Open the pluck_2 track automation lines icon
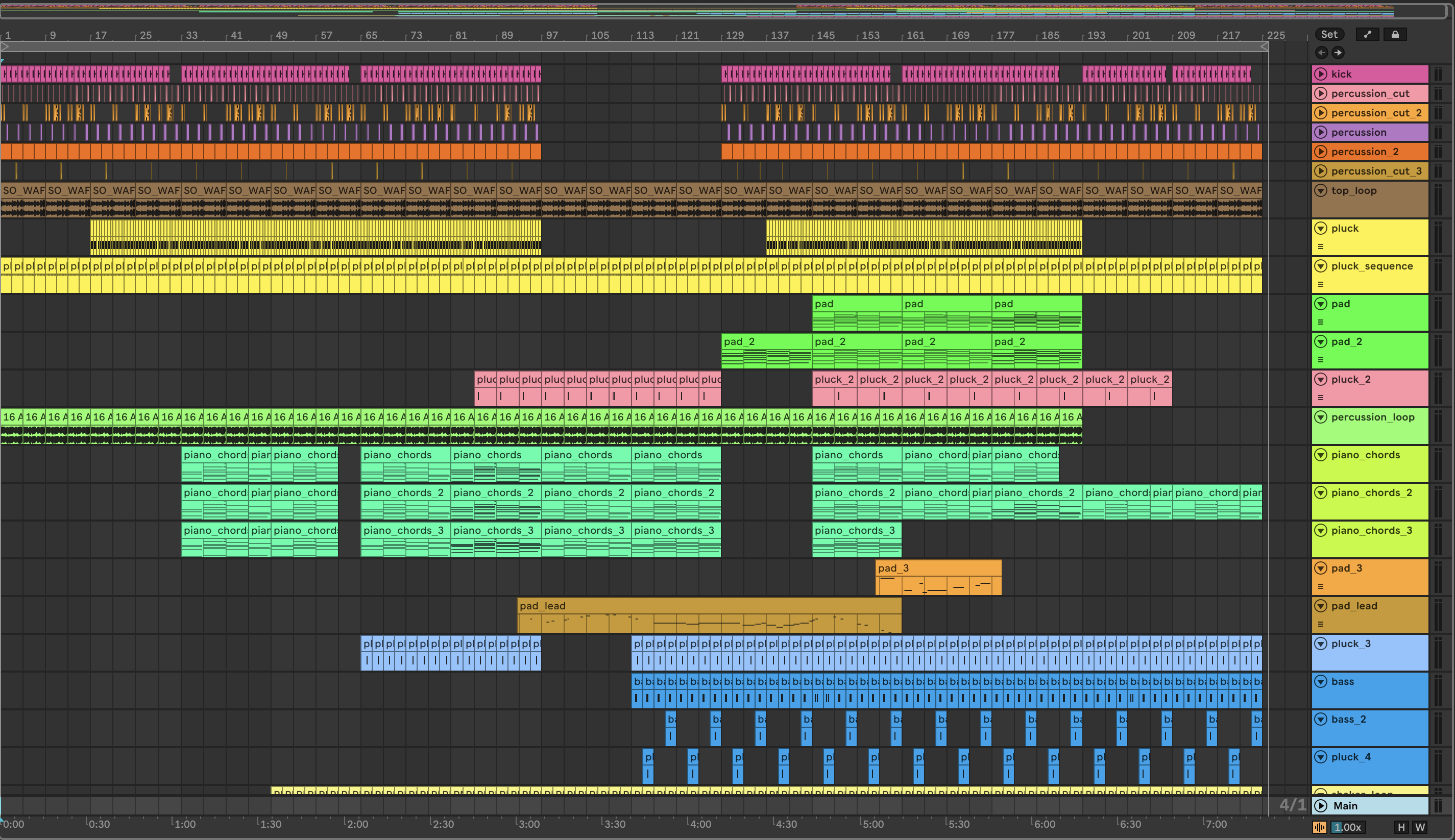 (x=1321, y=398)
